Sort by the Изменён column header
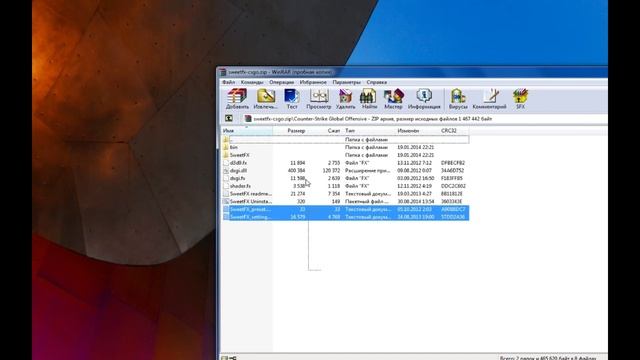Viewport: 640px width, 360px height. click(417, 131)
